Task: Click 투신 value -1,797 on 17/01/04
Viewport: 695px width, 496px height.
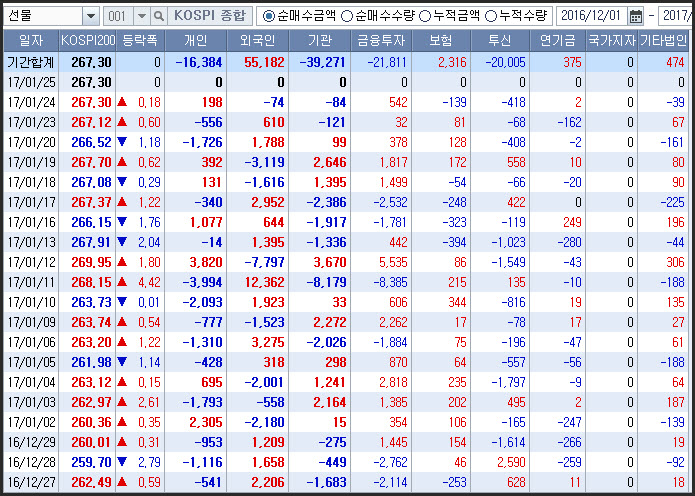Action: [x=509, y=383]
